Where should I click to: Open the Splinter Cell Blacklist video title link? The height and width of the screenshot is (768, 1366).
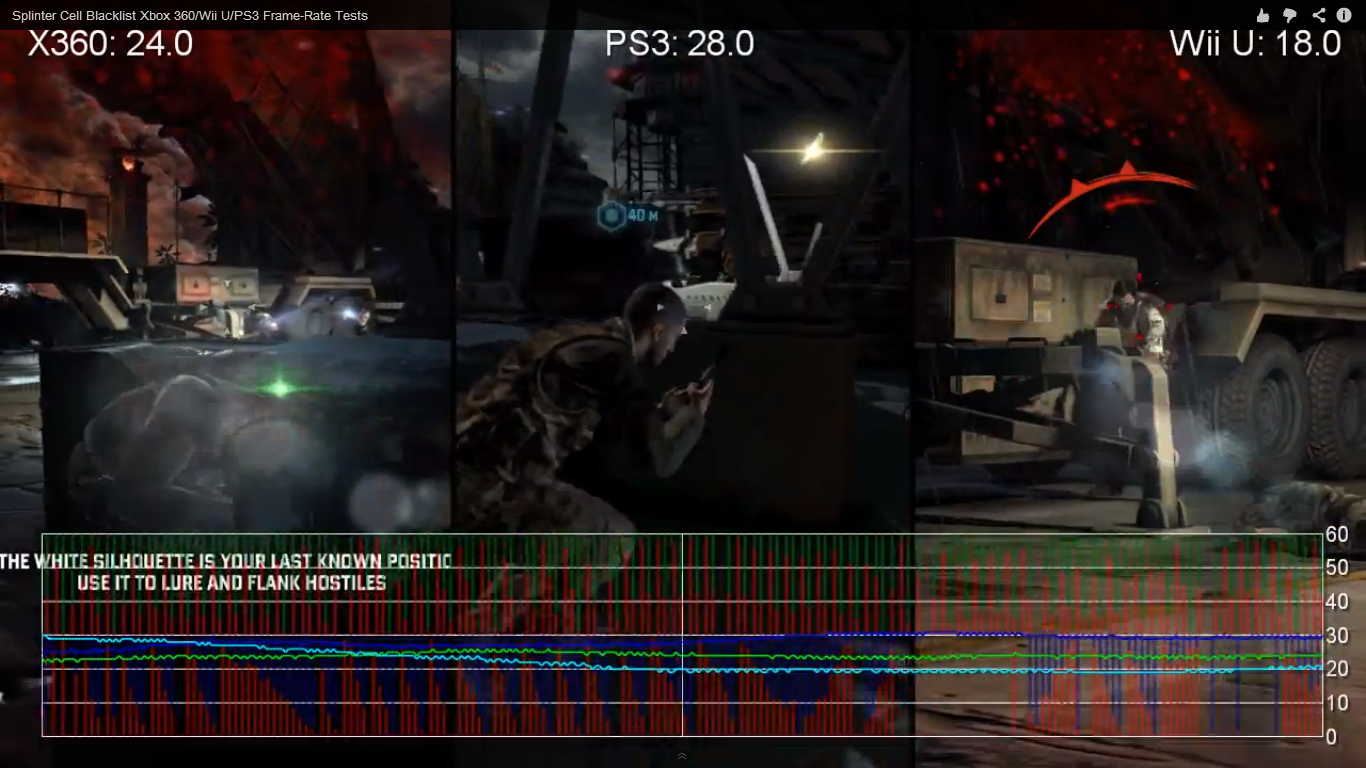190,16
